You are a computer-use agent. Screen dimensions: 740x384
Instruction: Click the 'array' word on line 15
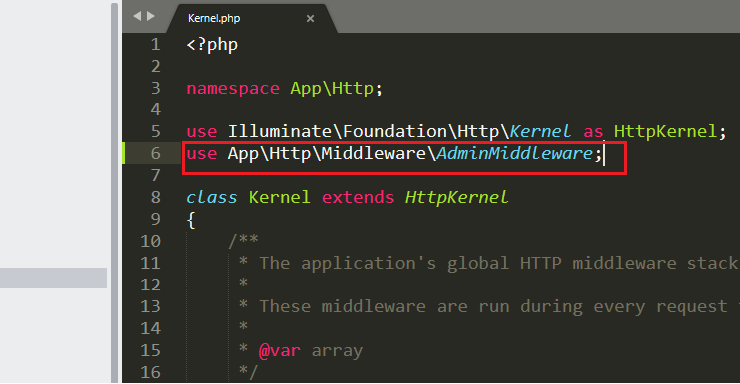tap(337, 351)
